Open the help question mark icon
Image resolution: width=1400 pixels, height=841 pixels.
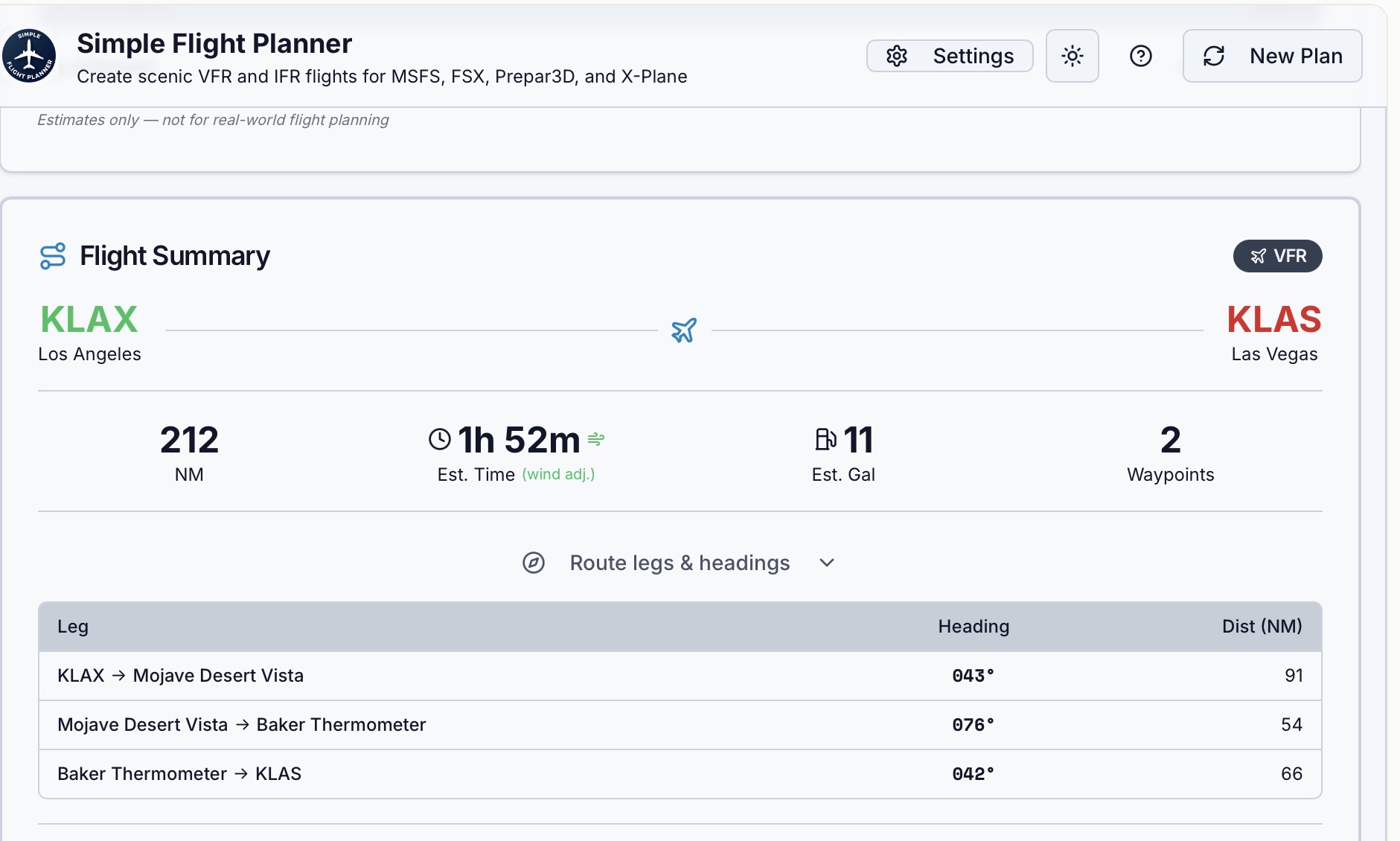click(1140, 56)
